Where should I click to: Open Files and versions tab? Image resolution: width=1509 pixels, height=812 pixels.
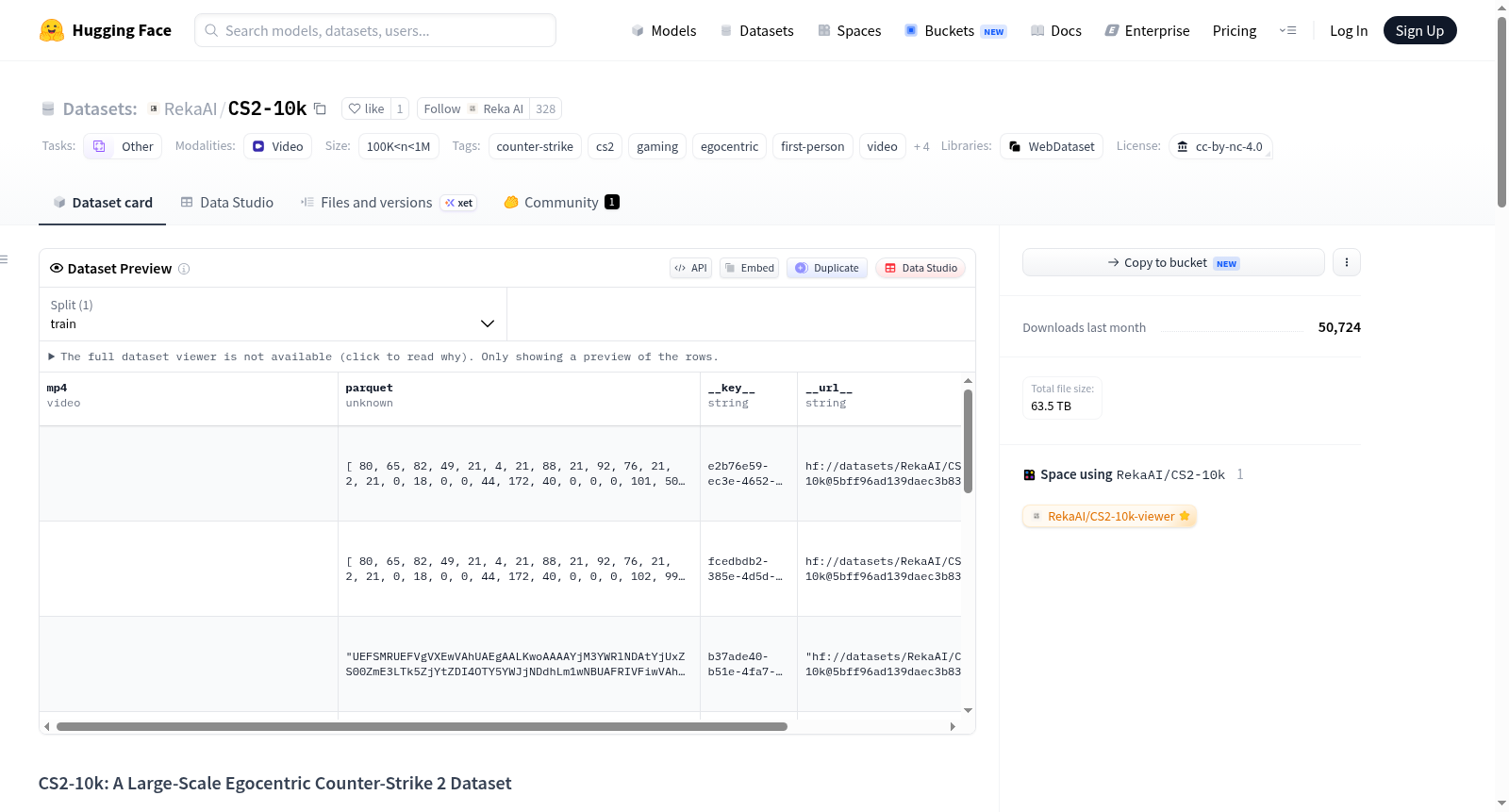tap(389, 202)
